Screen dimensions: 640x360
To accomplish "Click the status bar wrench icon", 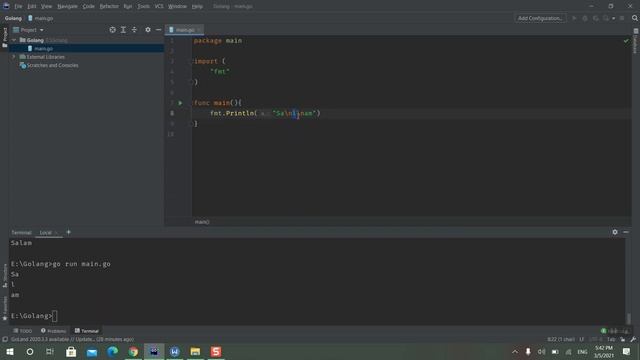I will 633,339.
